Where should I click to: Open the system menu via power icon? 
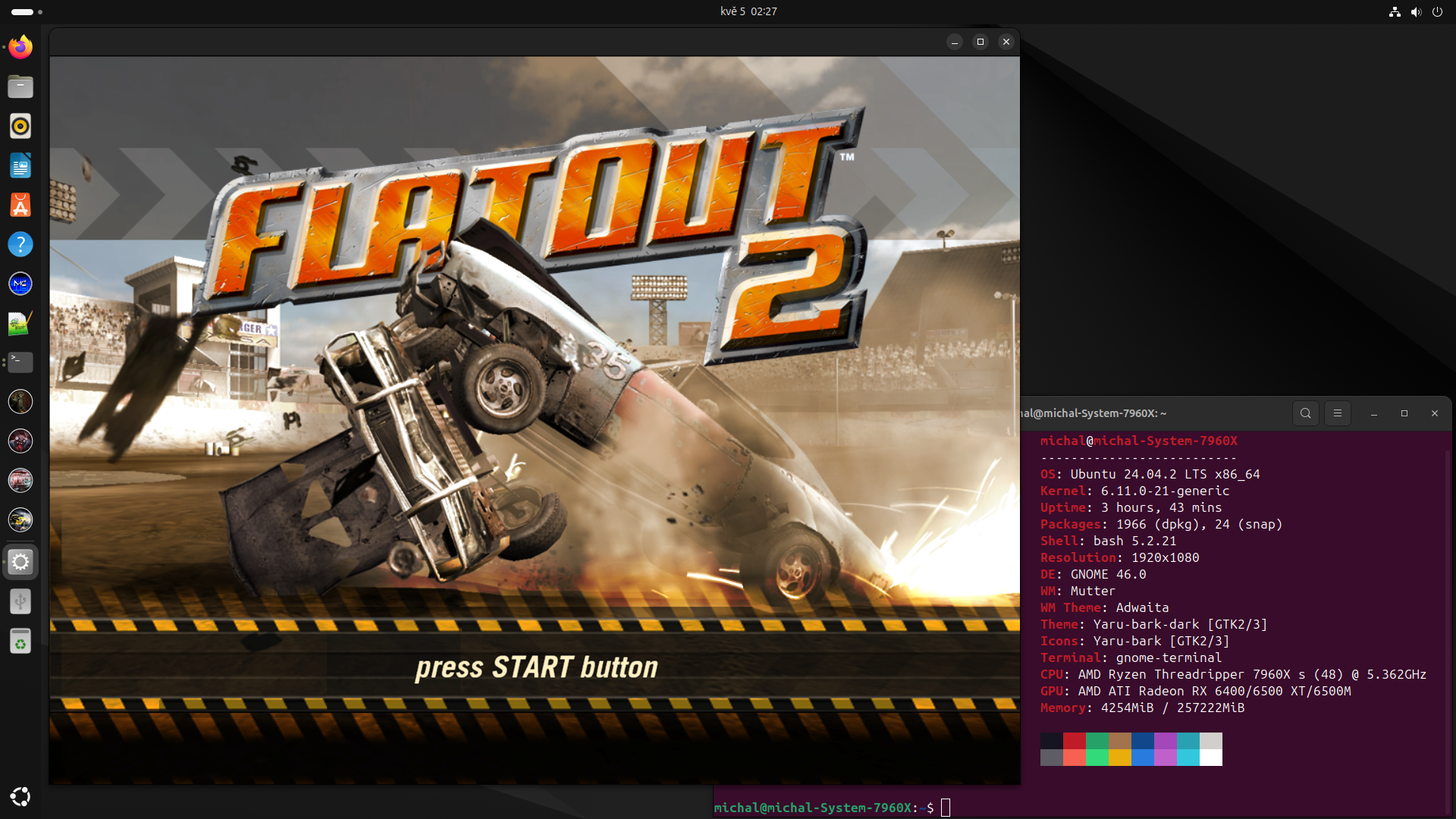(1437, 11)
